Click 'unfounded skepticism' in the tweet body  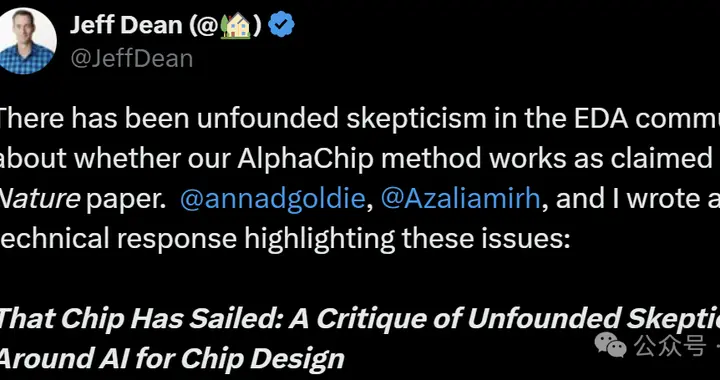[x=342, y=119]
